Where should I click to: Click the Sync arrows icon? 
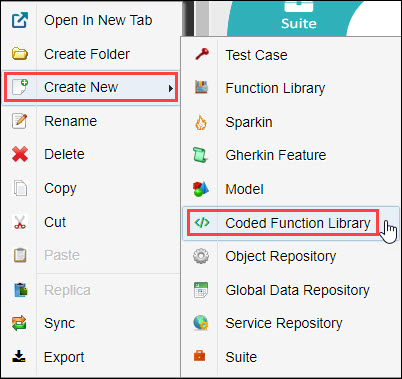click(19, 323)
